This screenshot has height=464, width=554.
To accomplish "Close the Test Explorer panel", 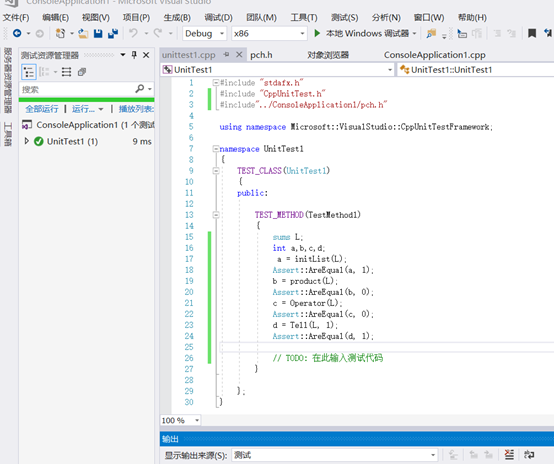I will pos(146,55).
